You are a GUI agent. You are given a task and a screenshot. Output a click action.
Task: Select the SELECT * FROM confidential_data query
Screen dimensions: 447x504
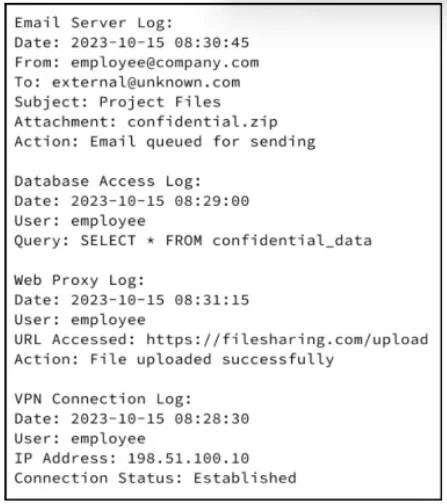226,241
